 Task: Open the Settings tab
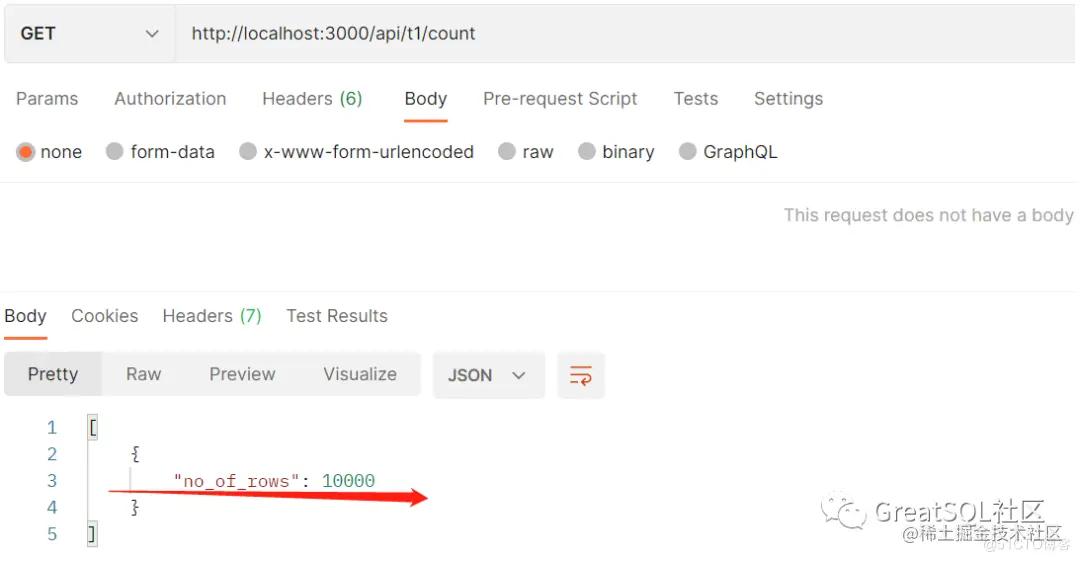pyautogui.click(x=789, y=99)
